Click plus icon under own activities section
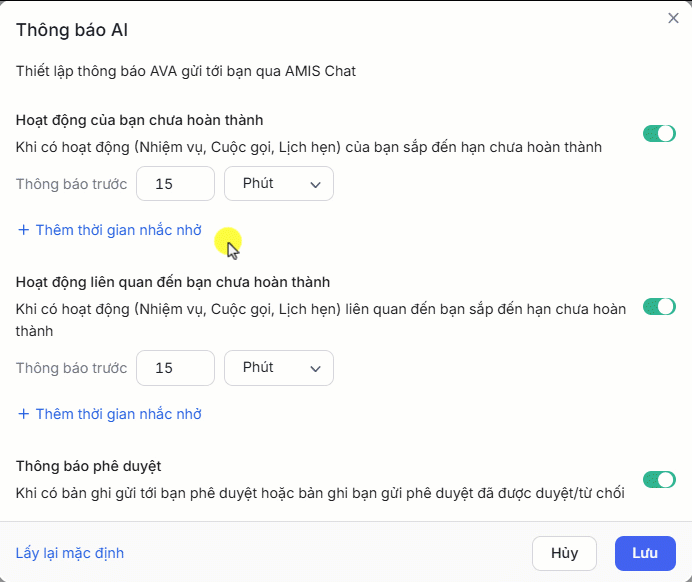 23,230
